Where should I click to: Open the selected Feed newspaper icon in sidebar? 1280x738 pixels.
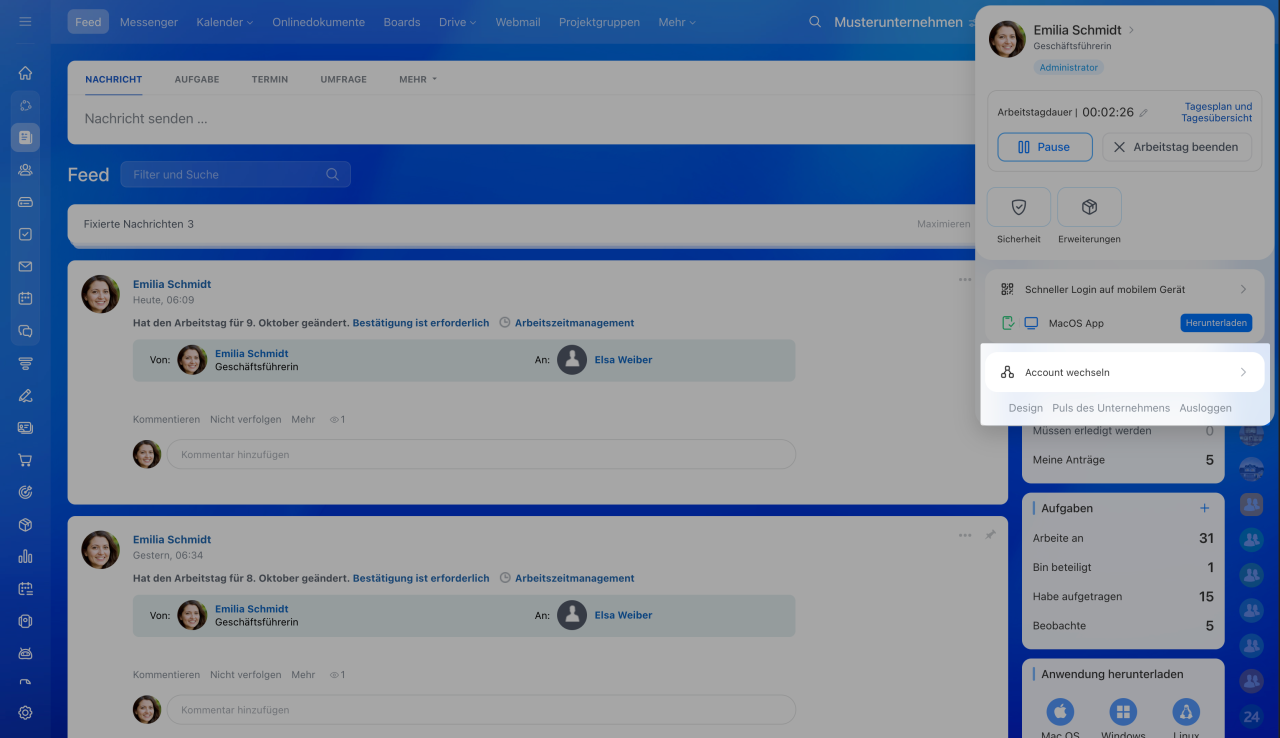pyautogui.click(x=25, y=137)
